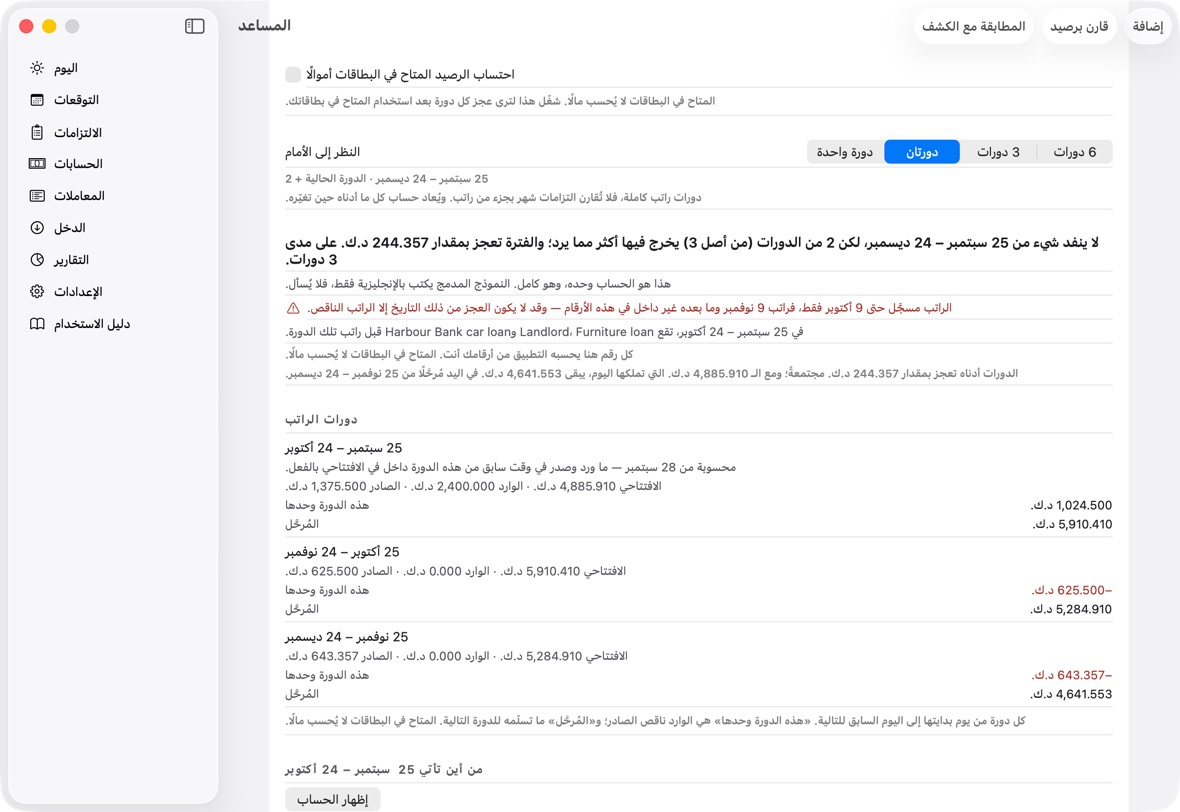Click the cycle heading 25 نوفمبر – 24 ديسمبر

click(347, 637)
